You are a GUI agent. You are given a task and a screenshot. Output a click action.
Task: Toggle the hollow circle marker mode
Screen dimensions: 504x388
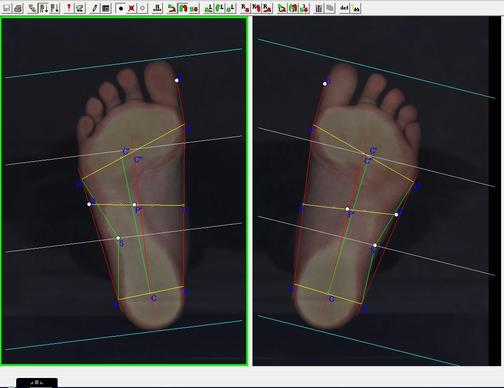pyautogui.click(x=142, y=8)
